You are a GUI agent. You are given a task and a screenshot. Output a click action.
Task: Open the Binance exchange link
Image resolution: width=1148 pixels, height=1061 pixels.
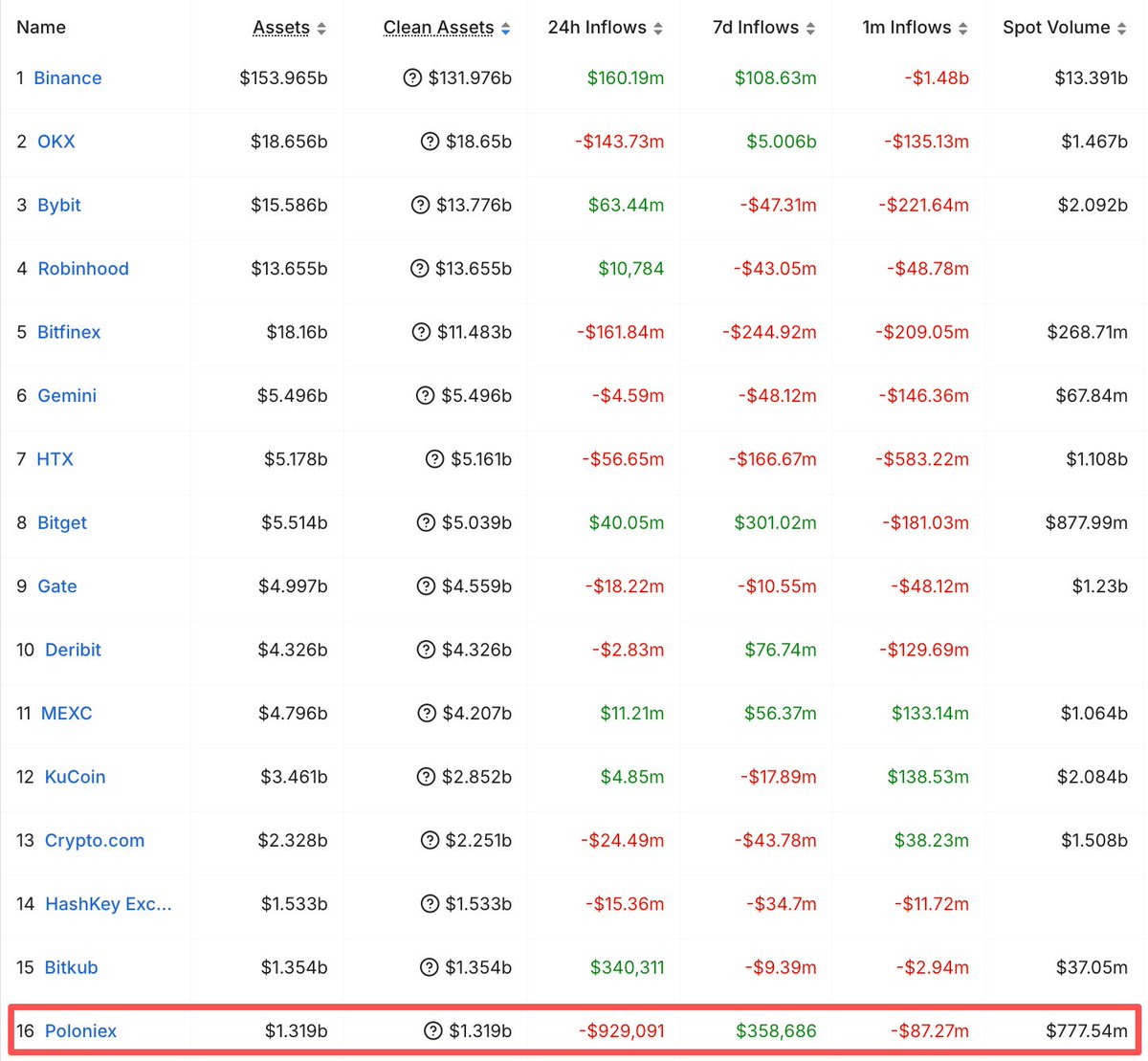coord(68,78)
